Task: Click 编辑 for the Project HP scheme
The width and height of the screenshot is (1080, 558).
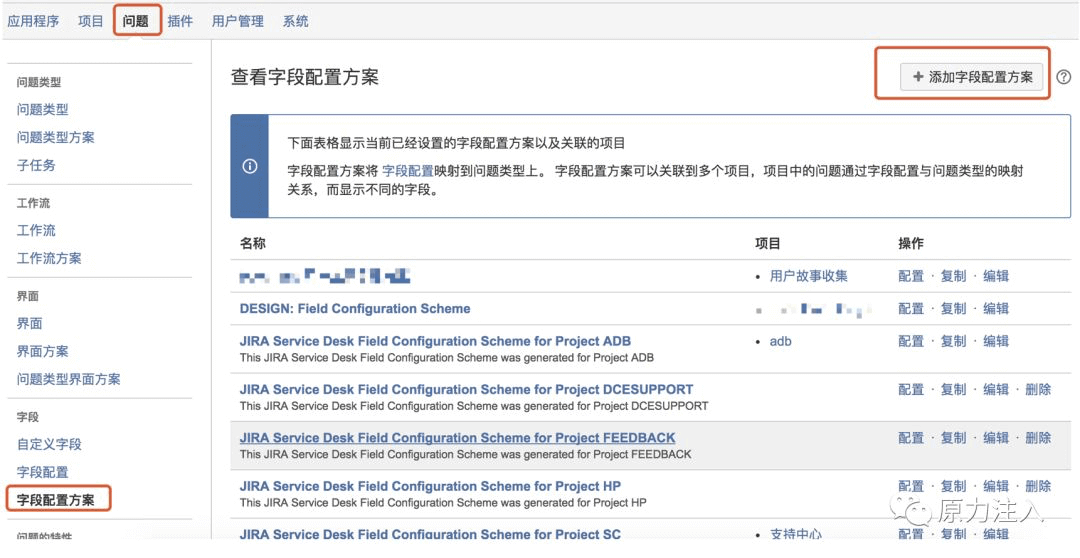Action: coord(996,486)
